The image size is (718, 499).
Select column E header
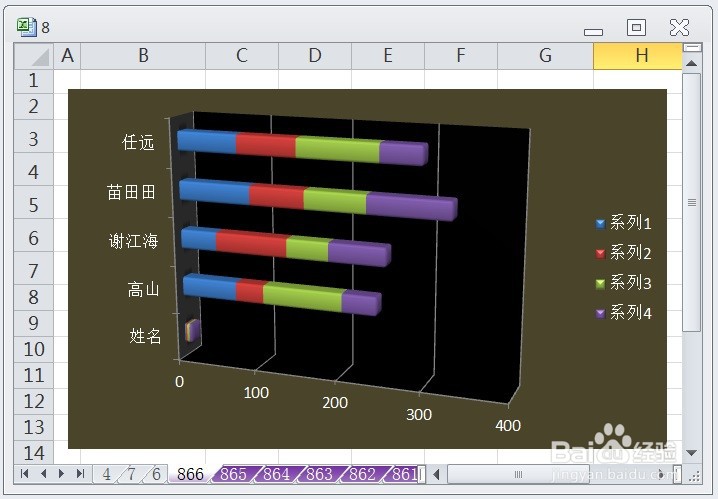point(388,56)
